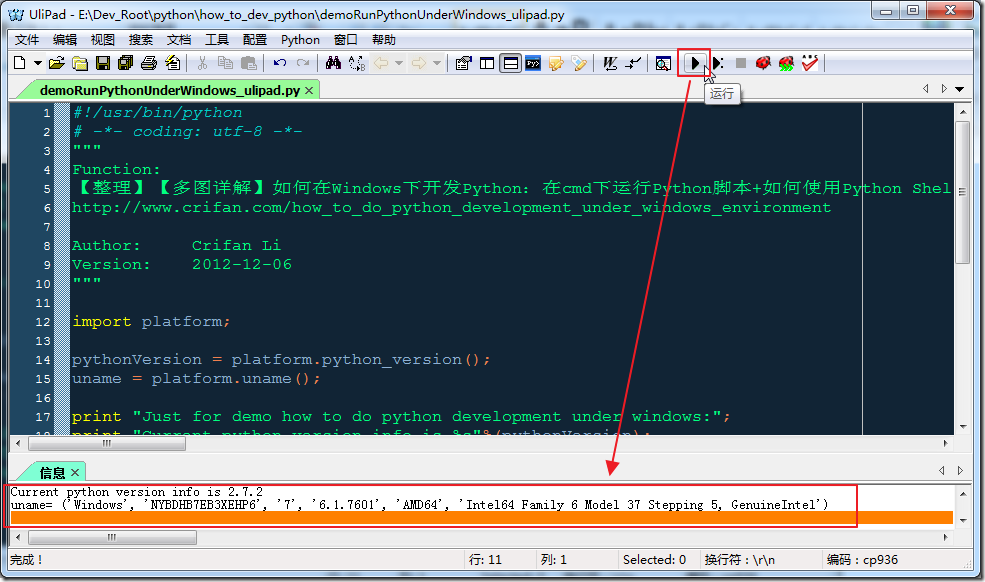The width and height of the screenshot is (985, 582).
Task: Open the Python shell window icon
Action: (533, 63)
